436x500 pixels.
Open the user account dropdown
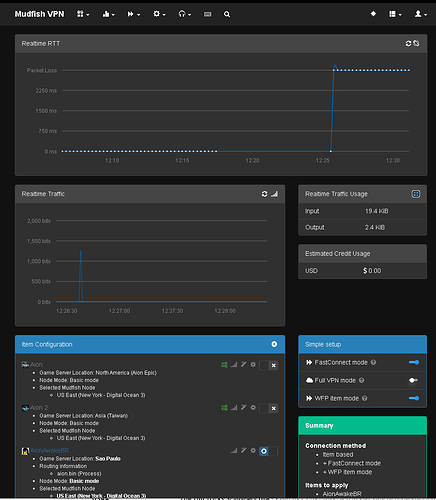tap(421, 14)
